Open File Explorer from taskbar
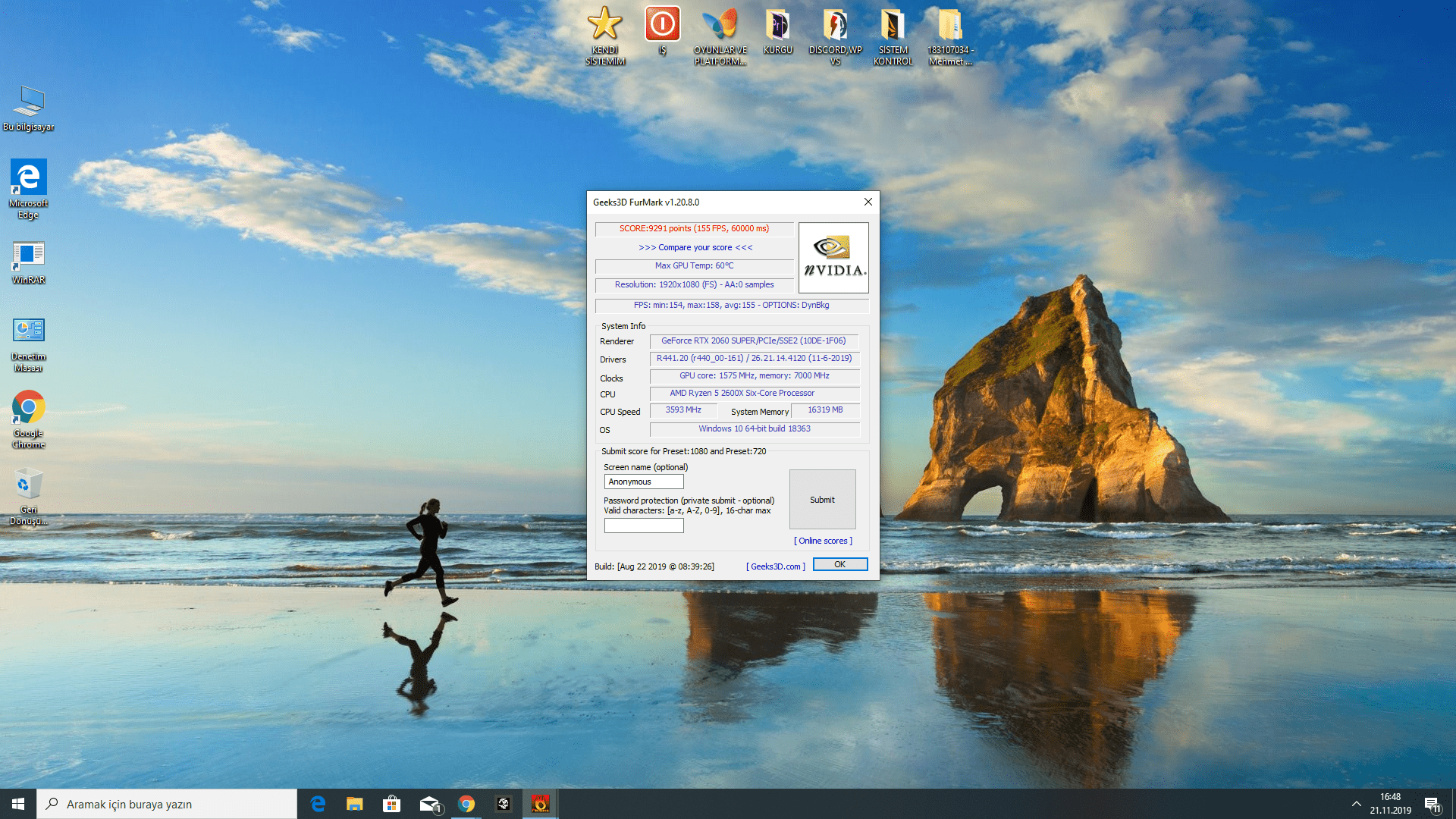The height and width of the screenshot is (819, 1456). pyautogui.click(x=354, y=804)
